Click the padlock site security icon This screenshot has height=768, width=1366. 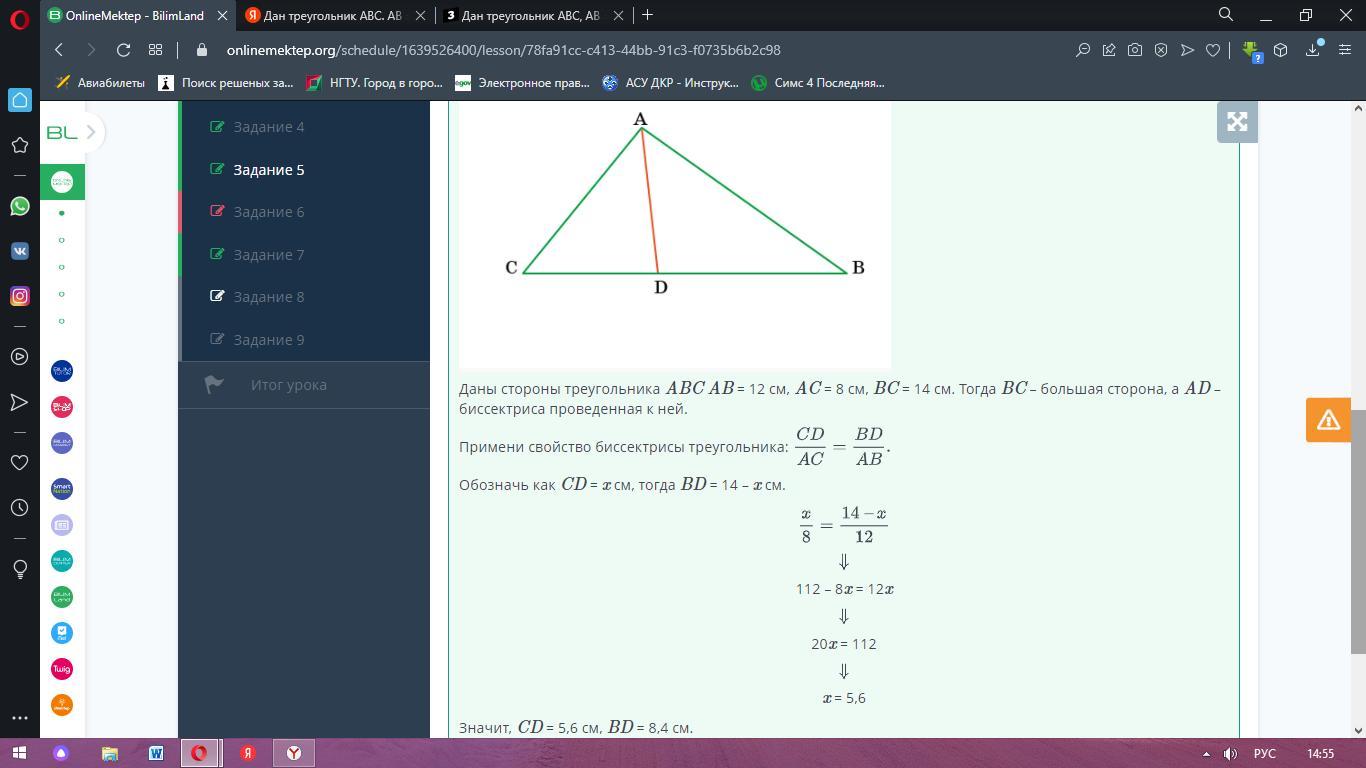pos(202,50)
